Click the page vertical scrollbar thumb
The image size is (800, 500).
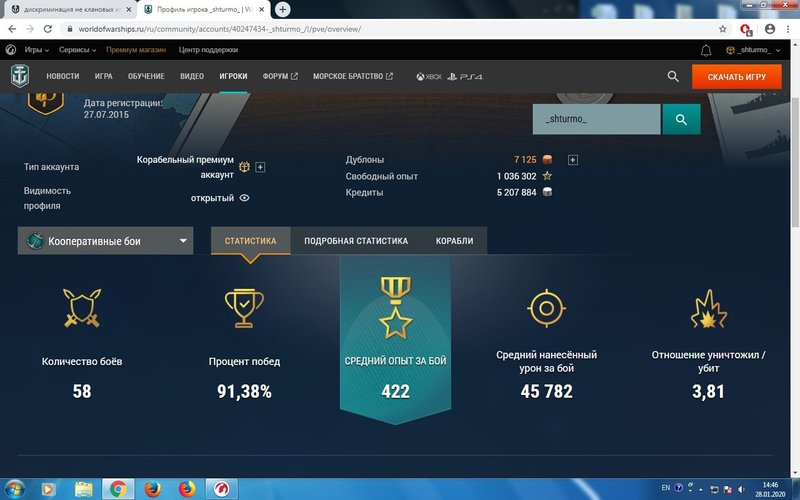click(x=795, y=161)
